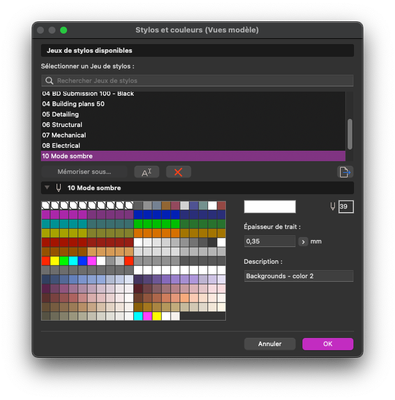Pick near-black charcoal swatch in gray gradient row

(x=212, y=242)
